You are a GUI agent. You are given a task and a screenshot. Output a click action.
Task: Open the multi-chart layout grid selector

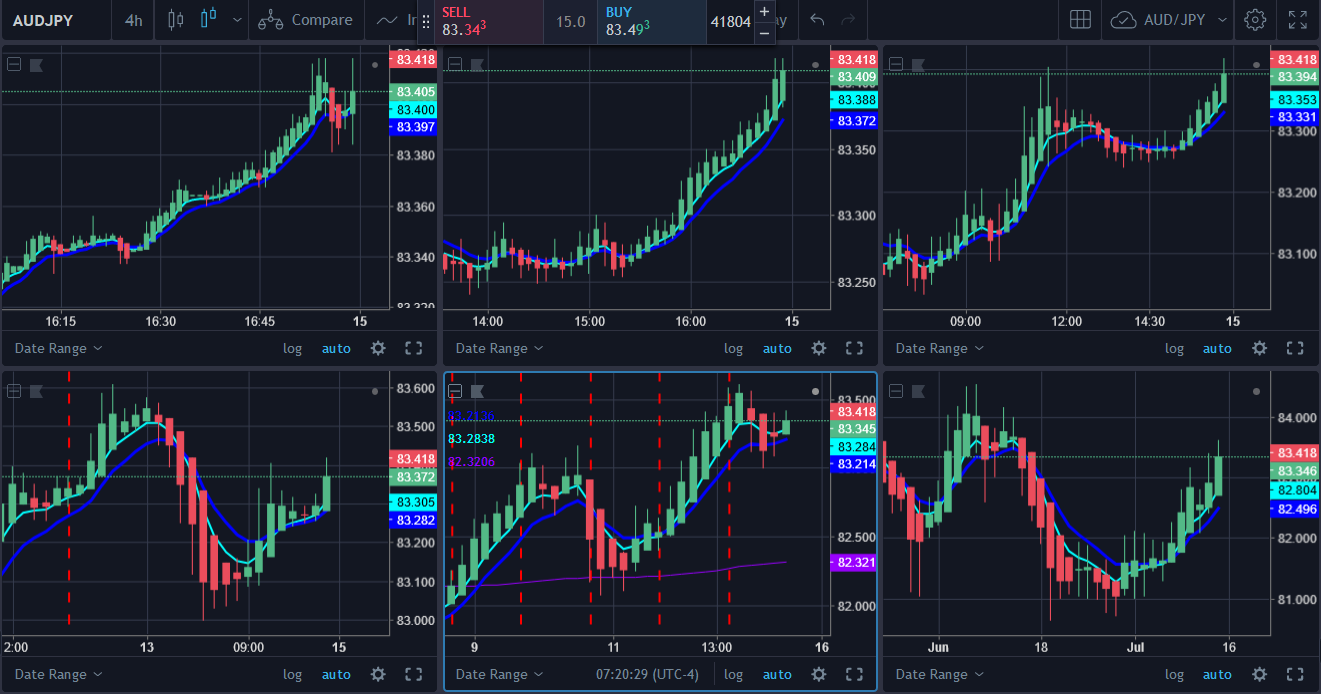1080,20
